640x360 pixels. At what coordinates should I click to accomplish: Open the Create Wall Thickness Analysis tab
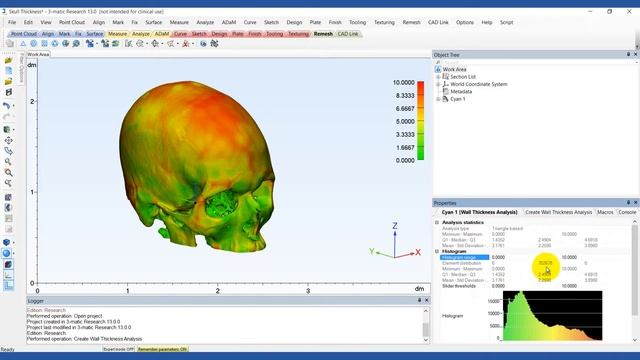click(558, 212)
